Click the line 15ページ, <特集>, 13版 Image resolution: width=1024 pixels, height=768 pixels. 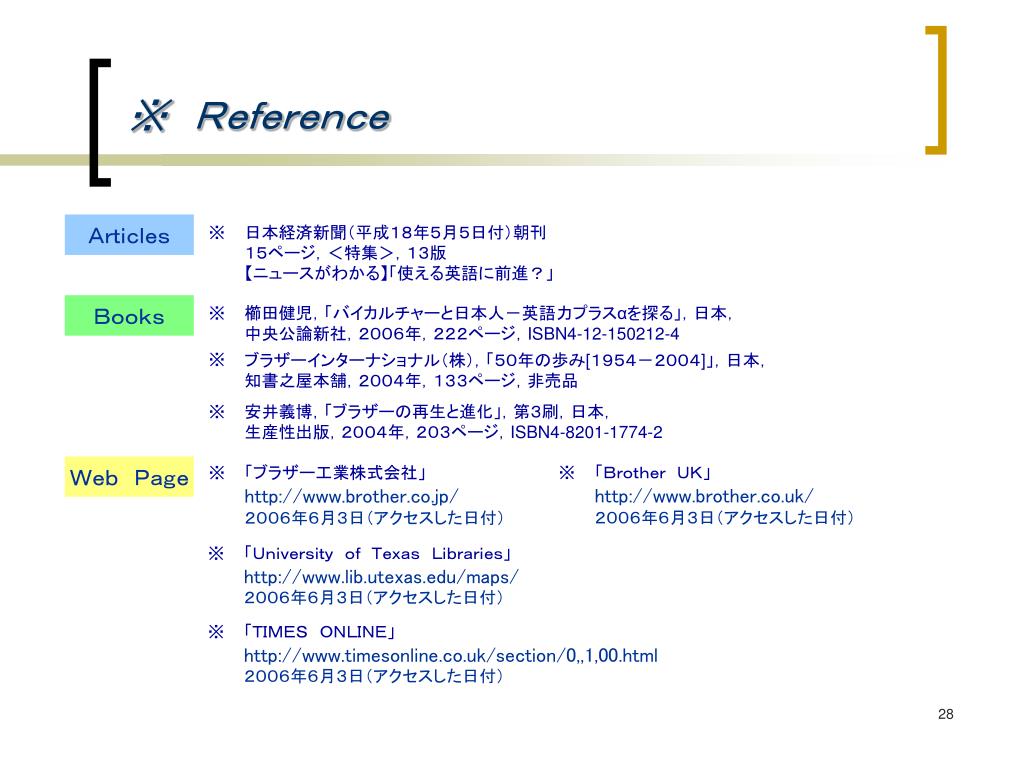tap(346, 253)
